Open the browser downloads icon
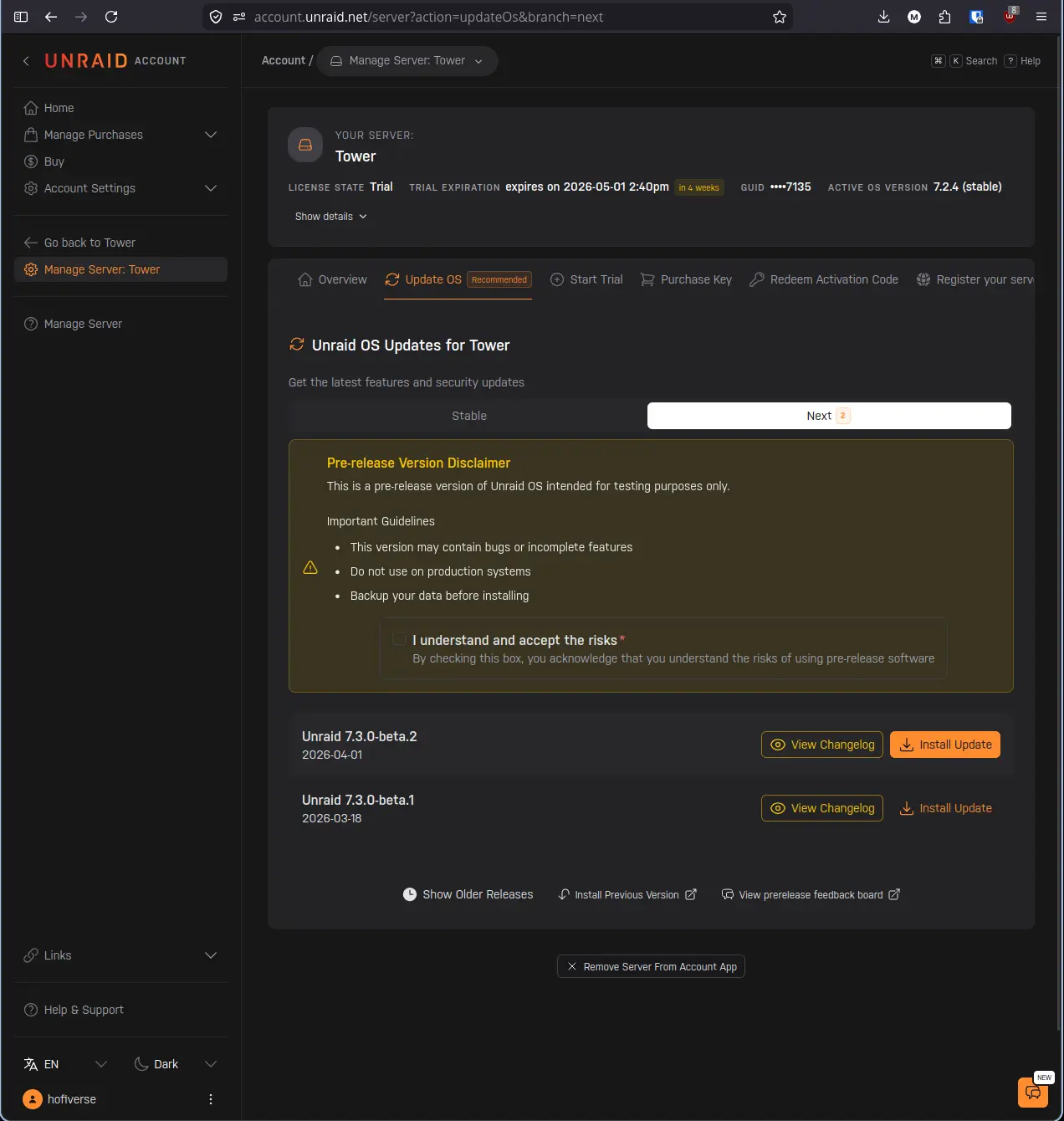The height and width of the screenshot is (1121, 1064). click(x=883, y=17)
